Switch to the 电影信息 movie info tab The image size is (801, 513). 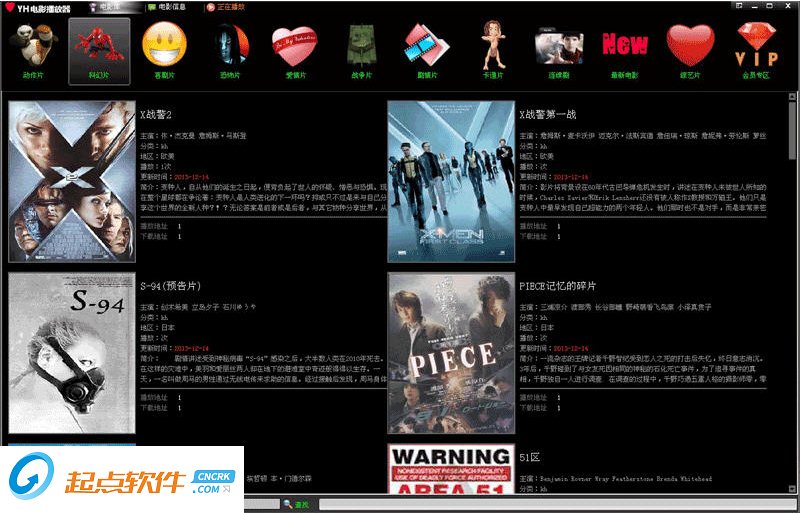pyautogui.click(x=168, y=7)
